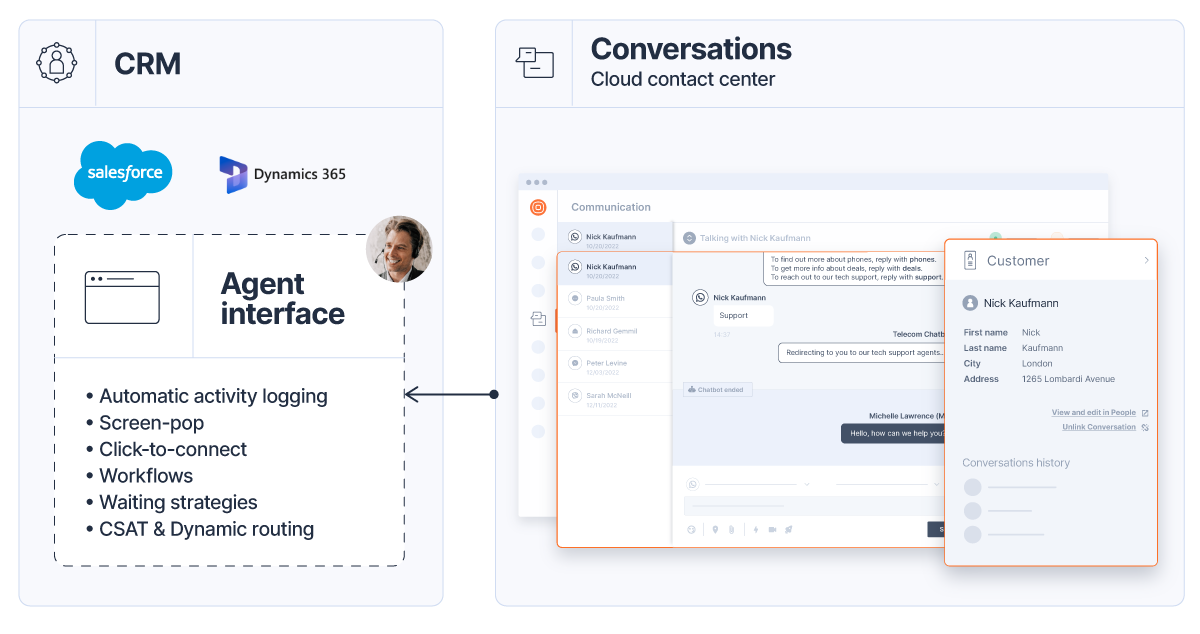Image resolution: width=1200 pixels, height=634 pixels.
Task: Expand the Customer panel chevron
Action: point(1146,260)
